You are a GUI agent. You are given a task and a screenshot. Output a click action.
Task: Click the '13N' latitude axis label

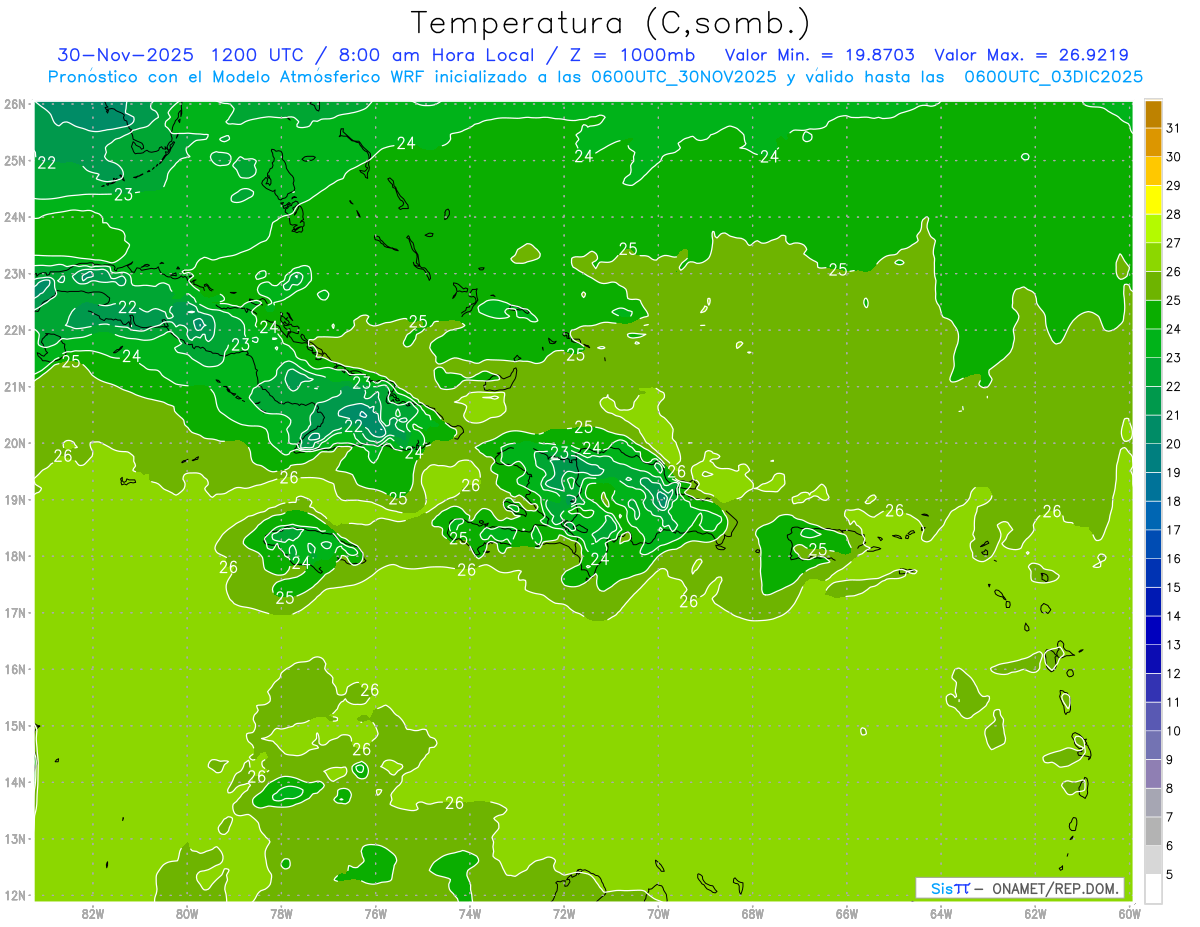14,838
